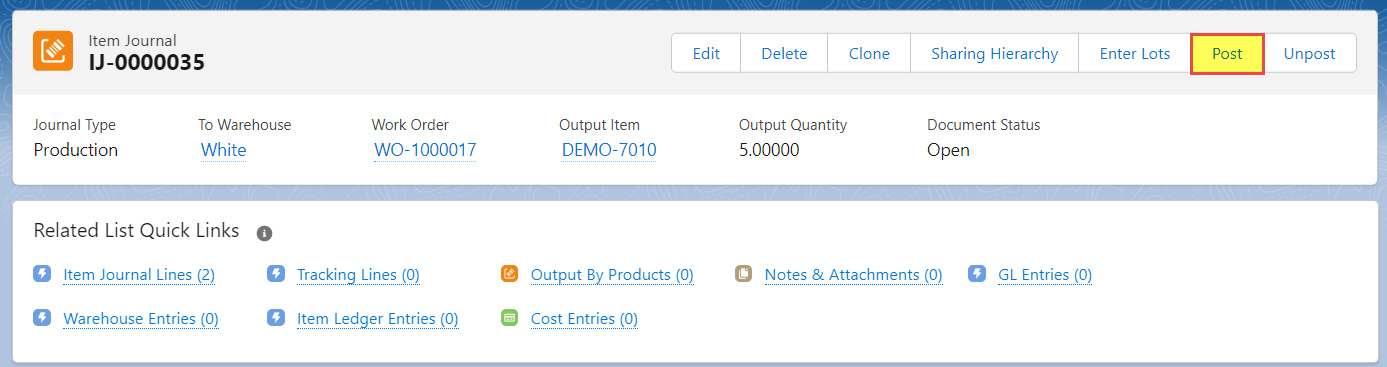The image size is (1387, 367).
Task: Click the Related List Quick Links info icon
Action: (x=264, y=233)
